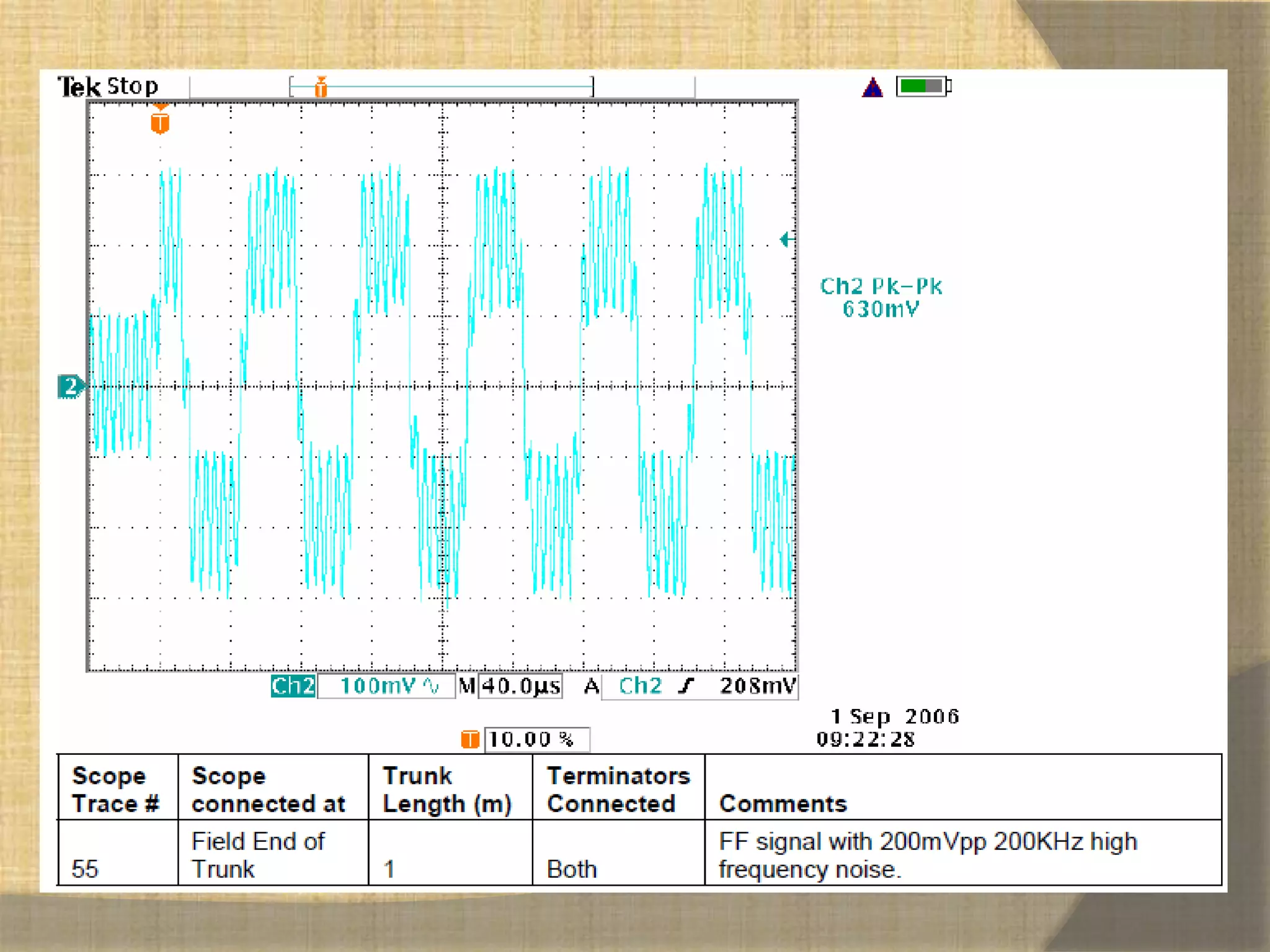Click the orange trigger position marker on the waveform
This screenshot has height=952, width=1270.
pyautogui.click(x=160, y=121)
